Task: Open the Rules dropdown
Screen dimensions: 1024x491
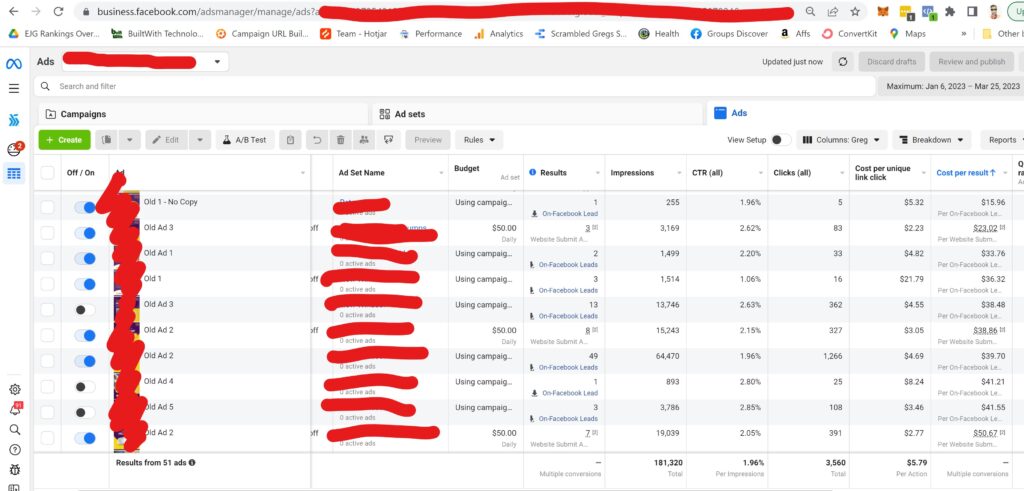Action: [x=479, y=140]
